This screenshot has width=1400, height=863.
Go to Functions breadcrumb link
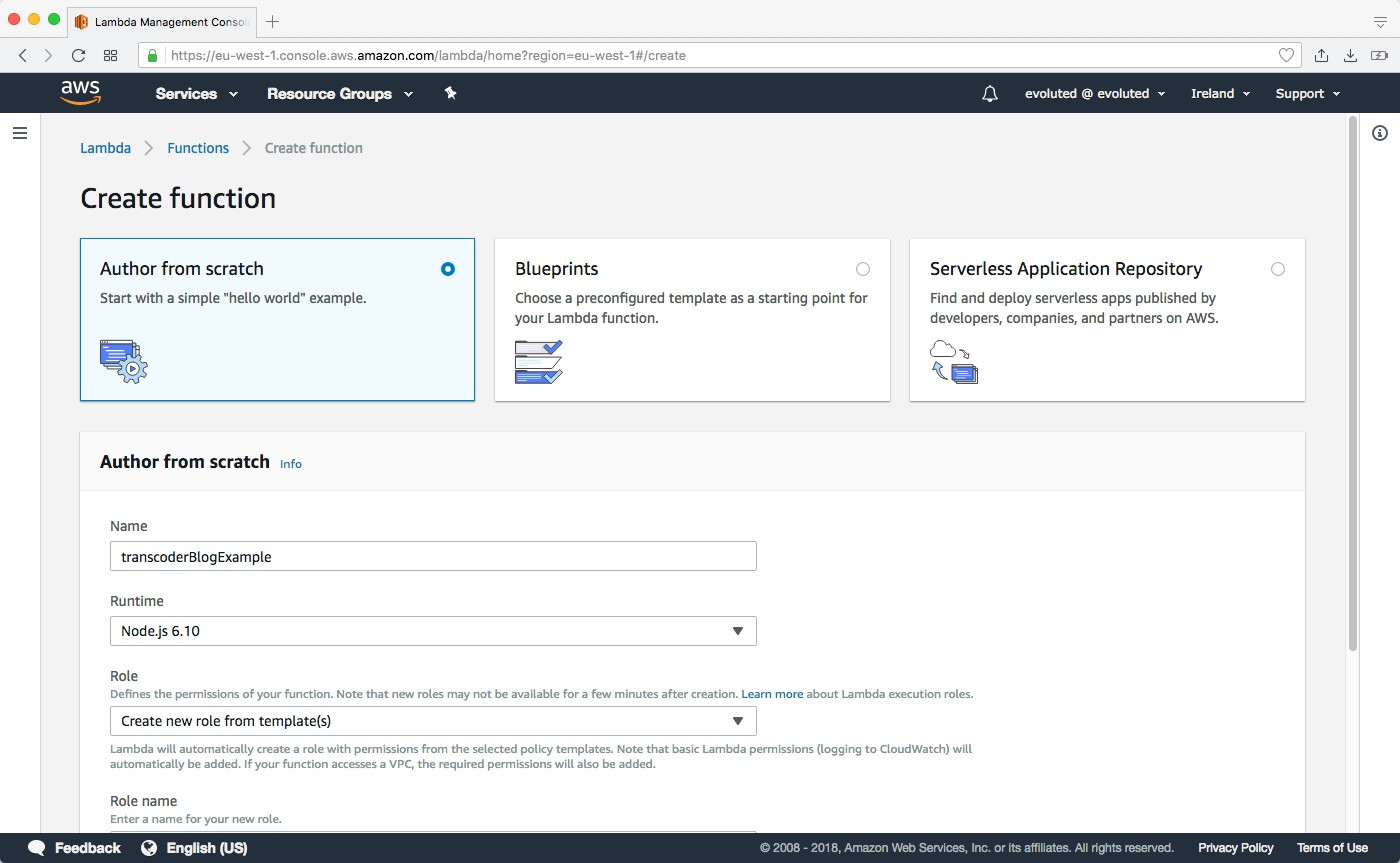click(x=198, y=148)
